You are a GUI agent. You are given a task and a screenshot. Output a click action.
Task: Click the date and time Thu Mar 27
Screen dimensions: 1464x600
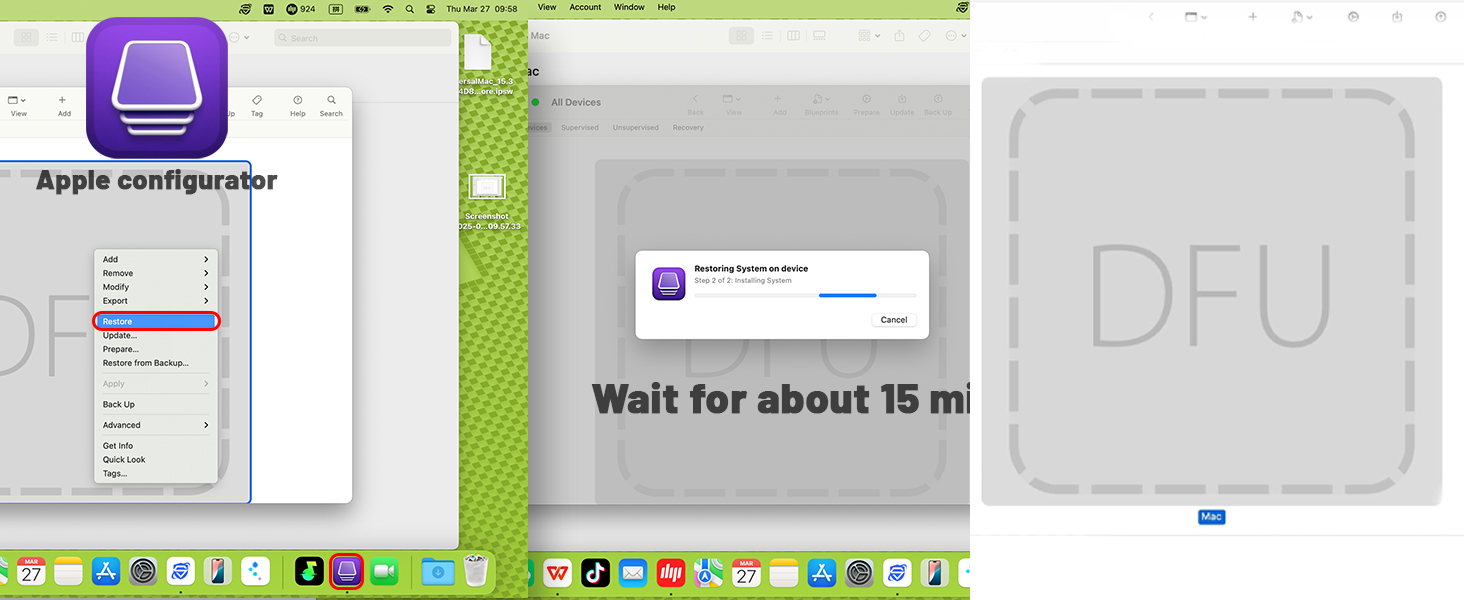pos(482,8)
